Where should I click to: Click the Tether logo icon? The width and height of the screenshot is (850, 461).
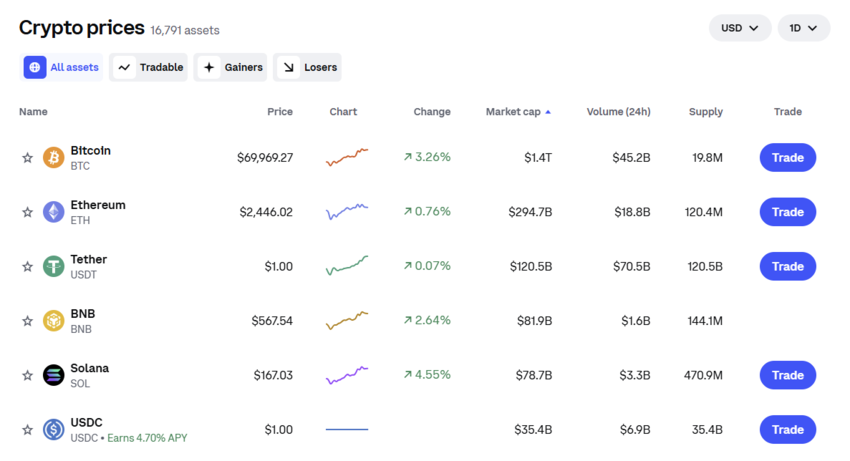(x=54, y=267)
